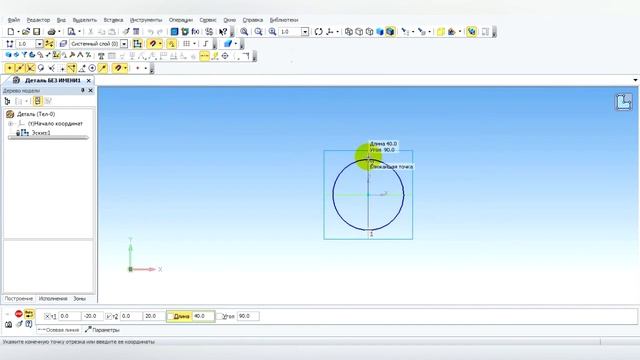This screenshot has height=360, width=640.
Task: Toggle orthogonal drawing mode icon
Action: coord(206,43)
